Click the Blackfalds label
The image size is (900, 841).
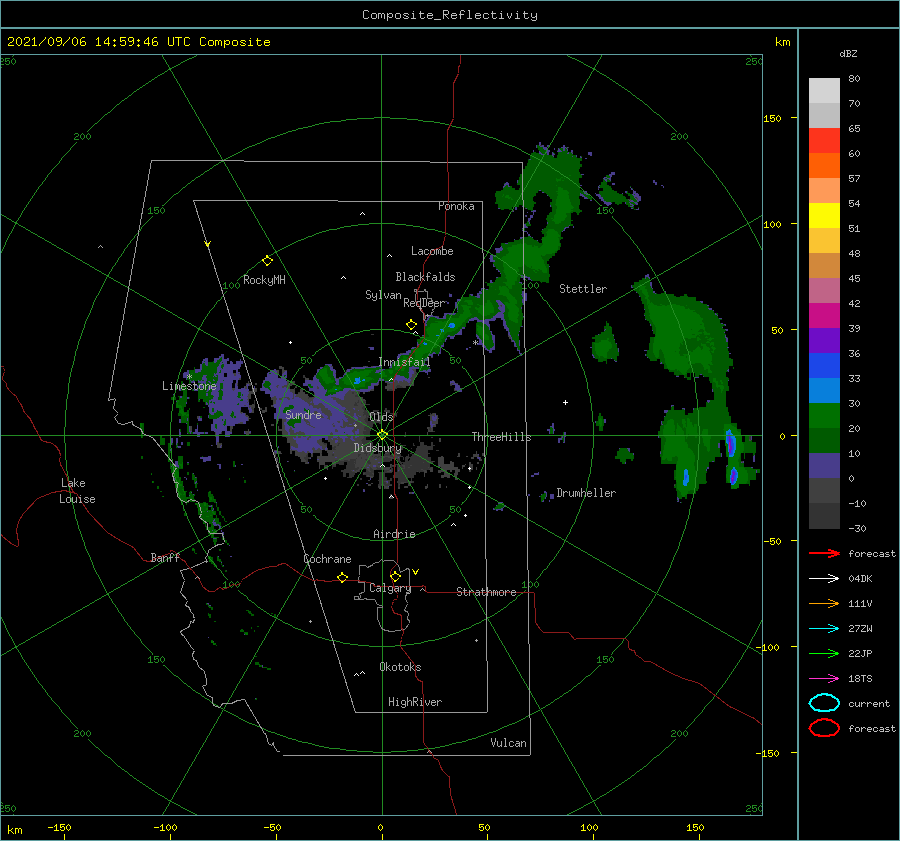tap(425, 277)
